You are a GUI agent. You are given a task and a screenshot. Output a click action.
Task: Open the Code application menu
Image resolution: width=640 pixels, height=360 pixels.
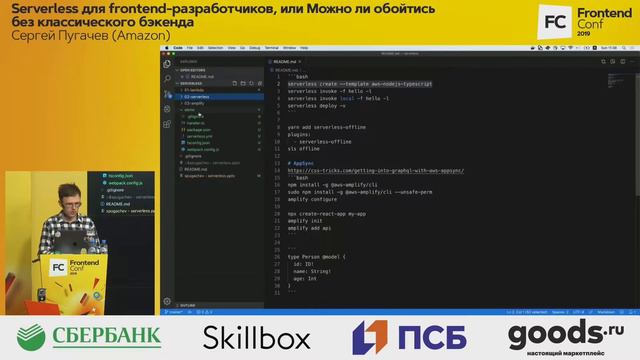click(x=178, y=48)
